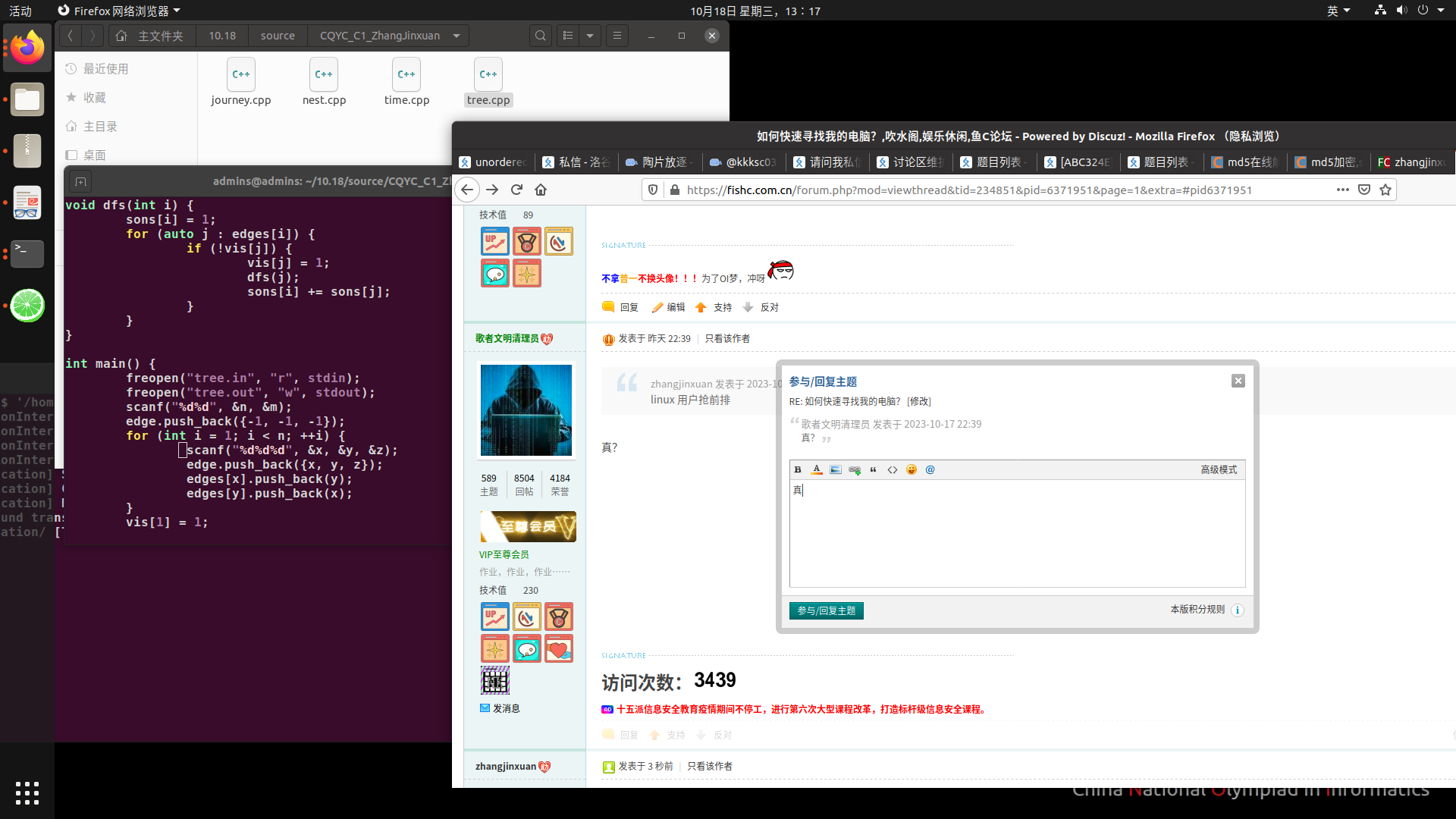Switch to the unordered Firefox tab
The width and height of the screenshot is (1456, 819).
(493, 162)
